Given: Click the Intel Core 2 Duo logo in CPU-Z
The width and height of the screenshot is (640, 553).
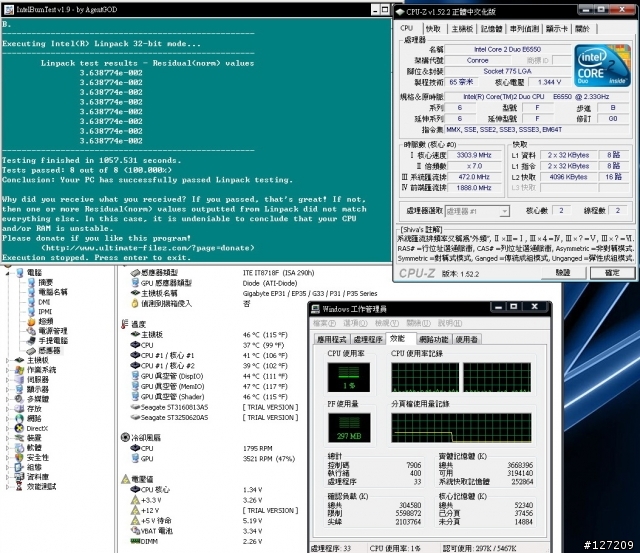Looking at the screenshot, I should click(602, 66).
